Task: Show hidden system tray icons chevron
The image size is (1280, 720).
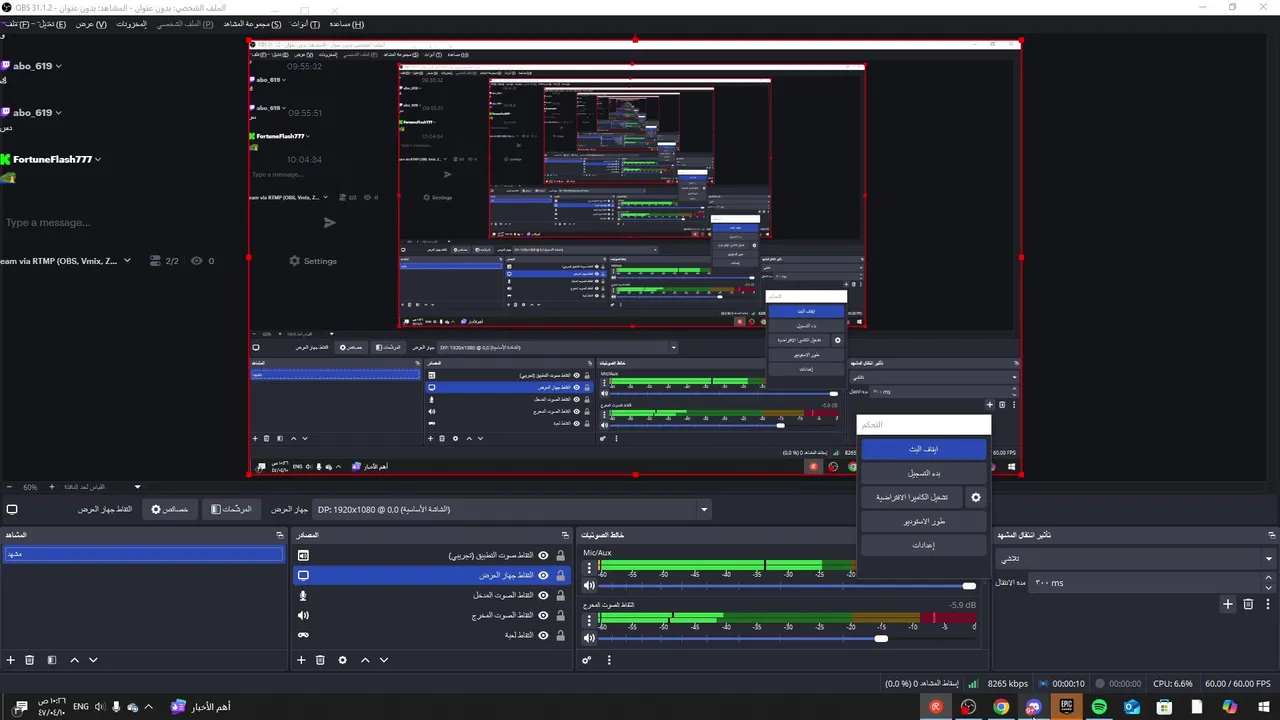Action: 149,707
